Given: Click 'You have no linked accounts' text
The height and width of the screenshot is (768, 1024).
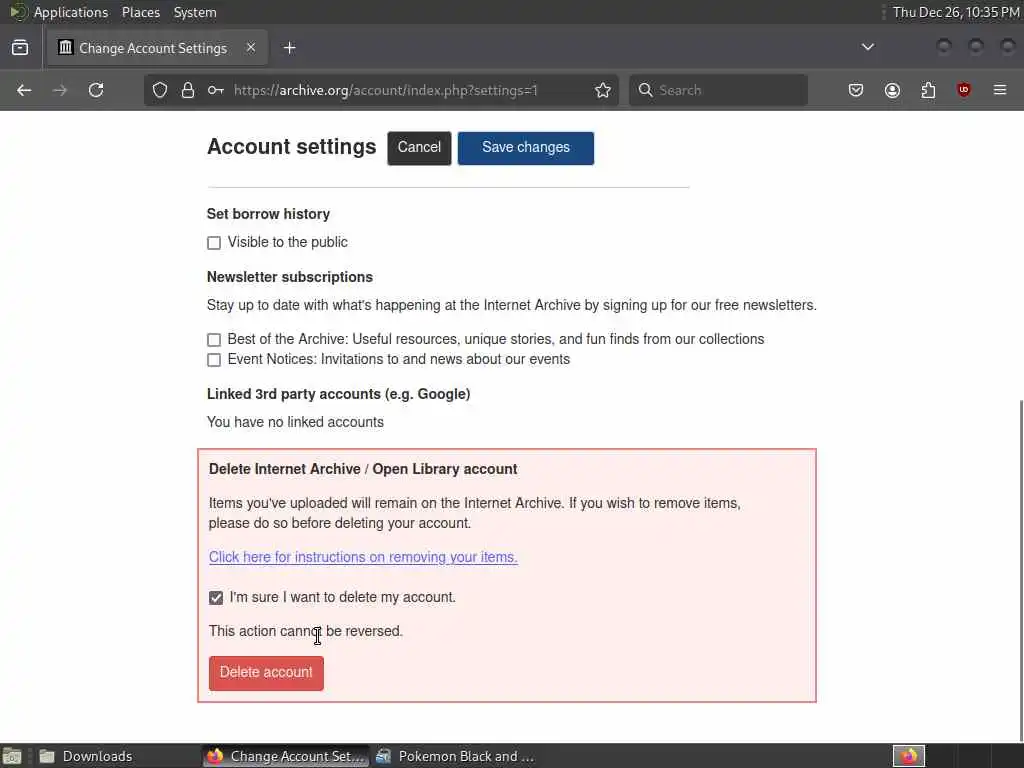Looking at the screenshot, I should coord(295,422).
